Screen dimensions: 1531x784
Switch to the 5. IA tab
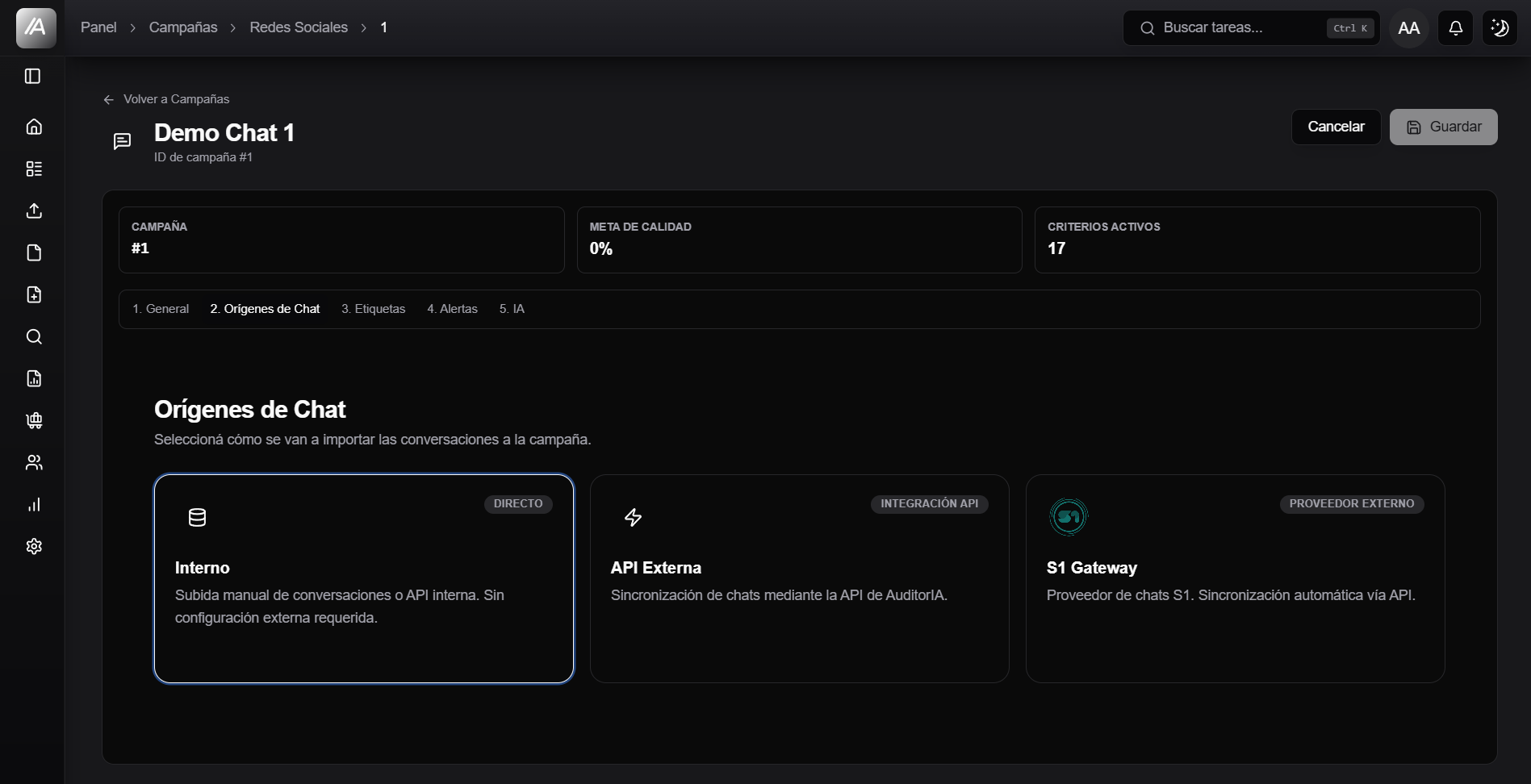click(x=512, y=309)
